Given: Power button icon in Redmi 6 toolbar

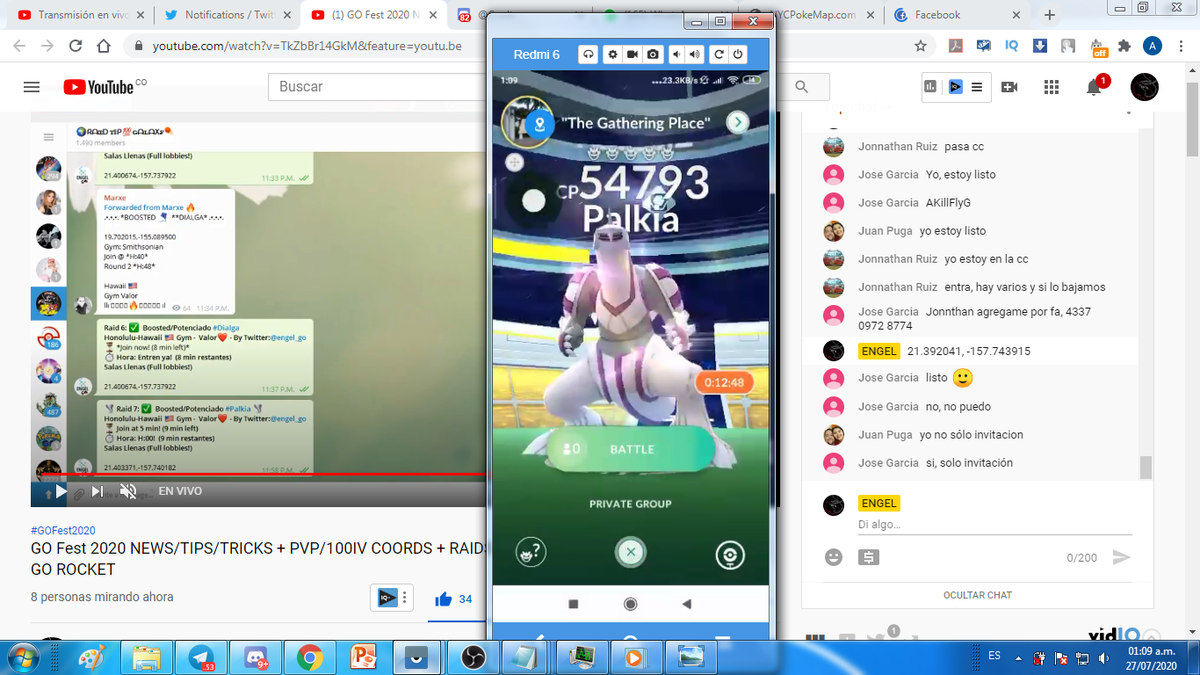Looking at the screenshot, I should coord(737,54).
